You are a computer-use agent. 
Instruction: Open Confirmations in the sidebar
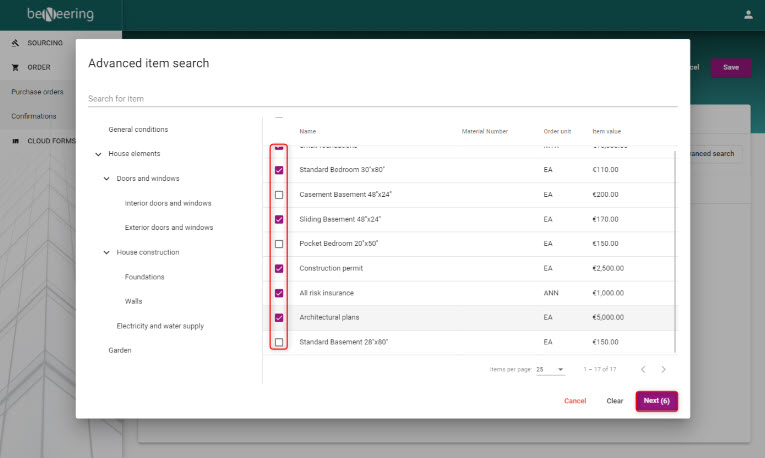click(x=34, y=116)
